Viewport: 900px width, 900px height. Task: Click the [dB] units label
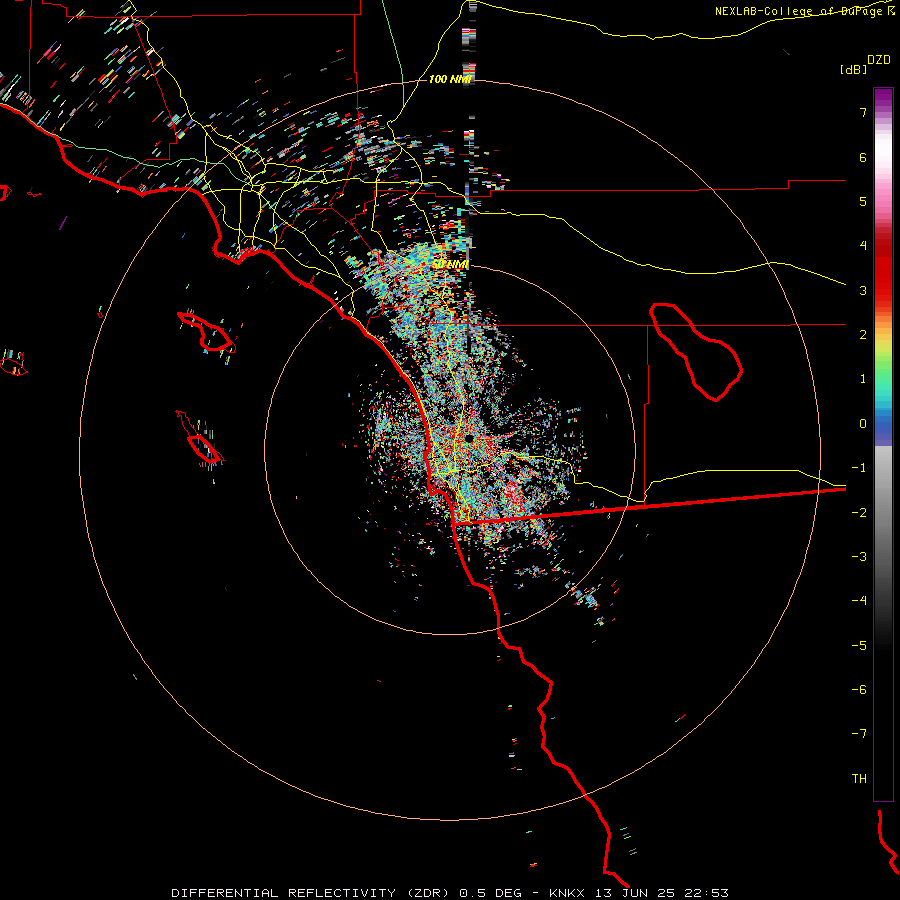[854, 69]
